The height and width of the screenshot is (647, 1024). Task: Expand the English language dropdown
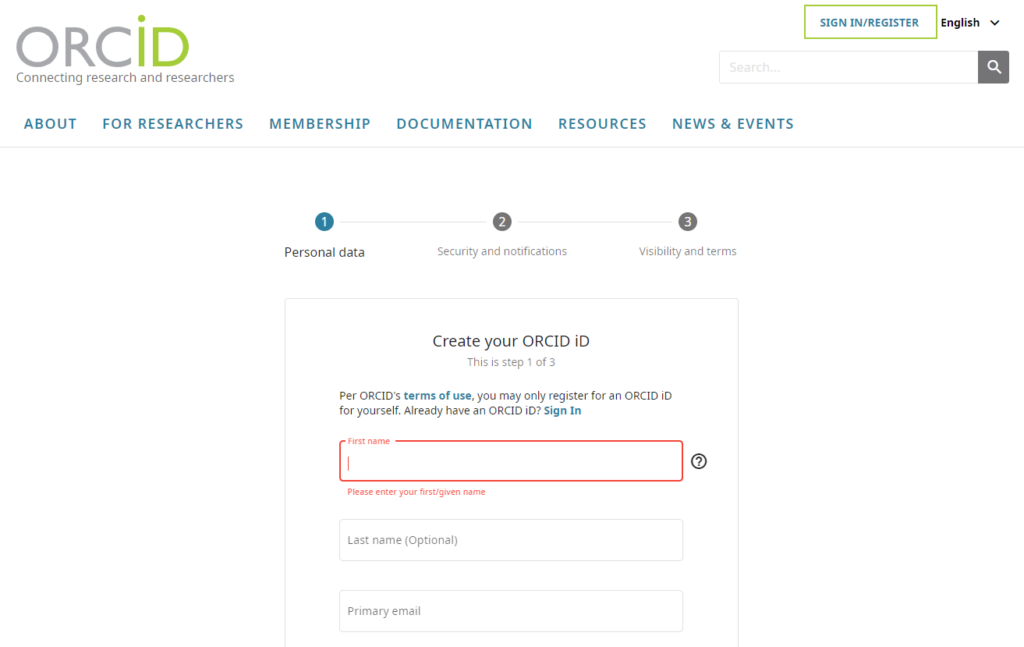coord(970,23)
